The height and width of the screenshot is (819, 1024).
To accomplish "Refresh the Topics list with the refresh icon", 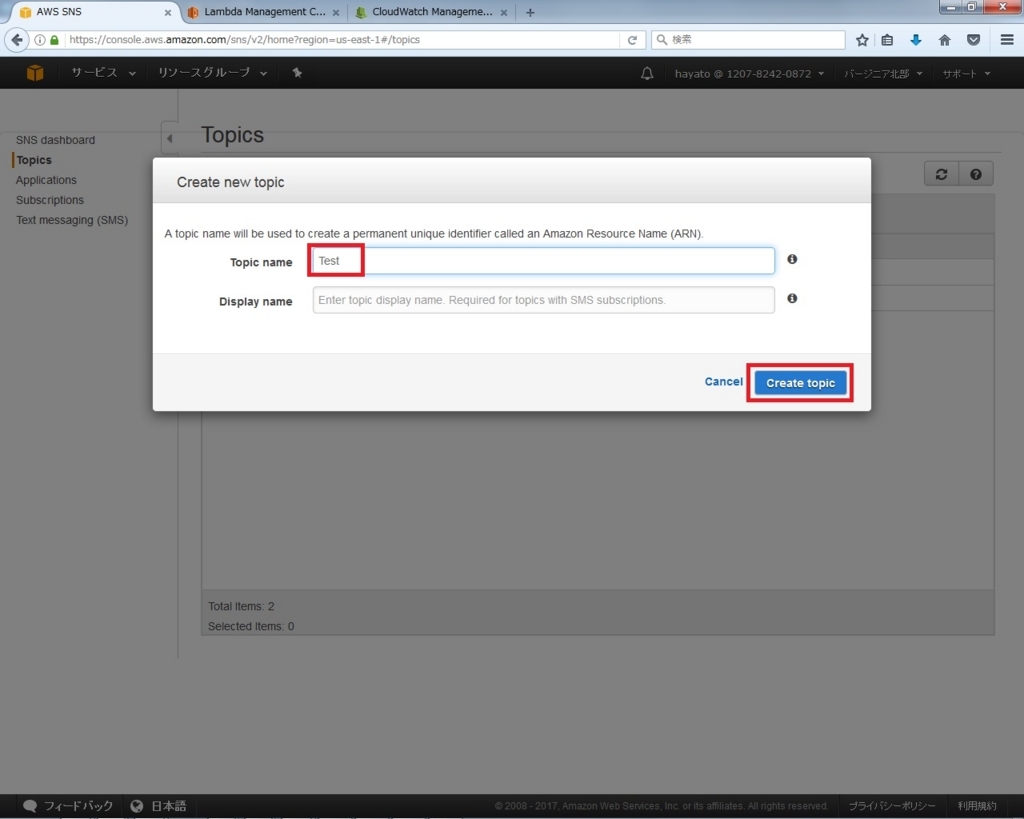I will [x=941, y=174].
